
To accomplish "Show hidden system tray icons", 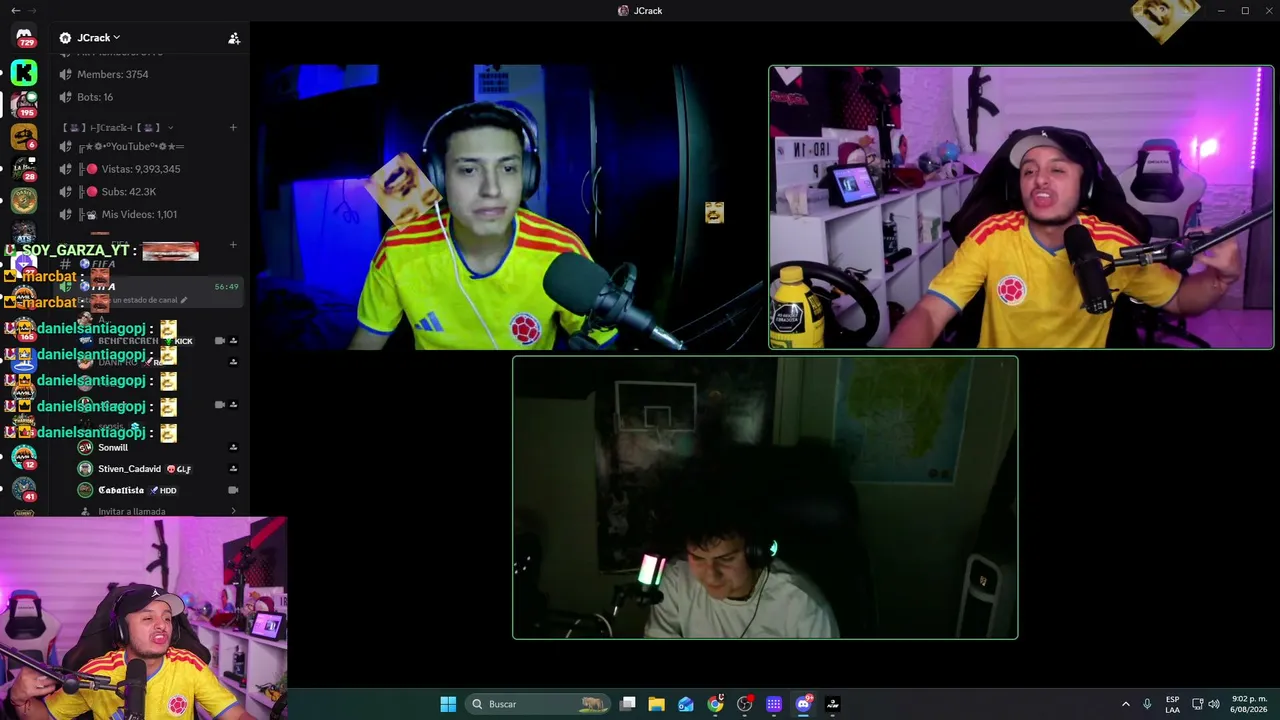I will coord(1126,704).
